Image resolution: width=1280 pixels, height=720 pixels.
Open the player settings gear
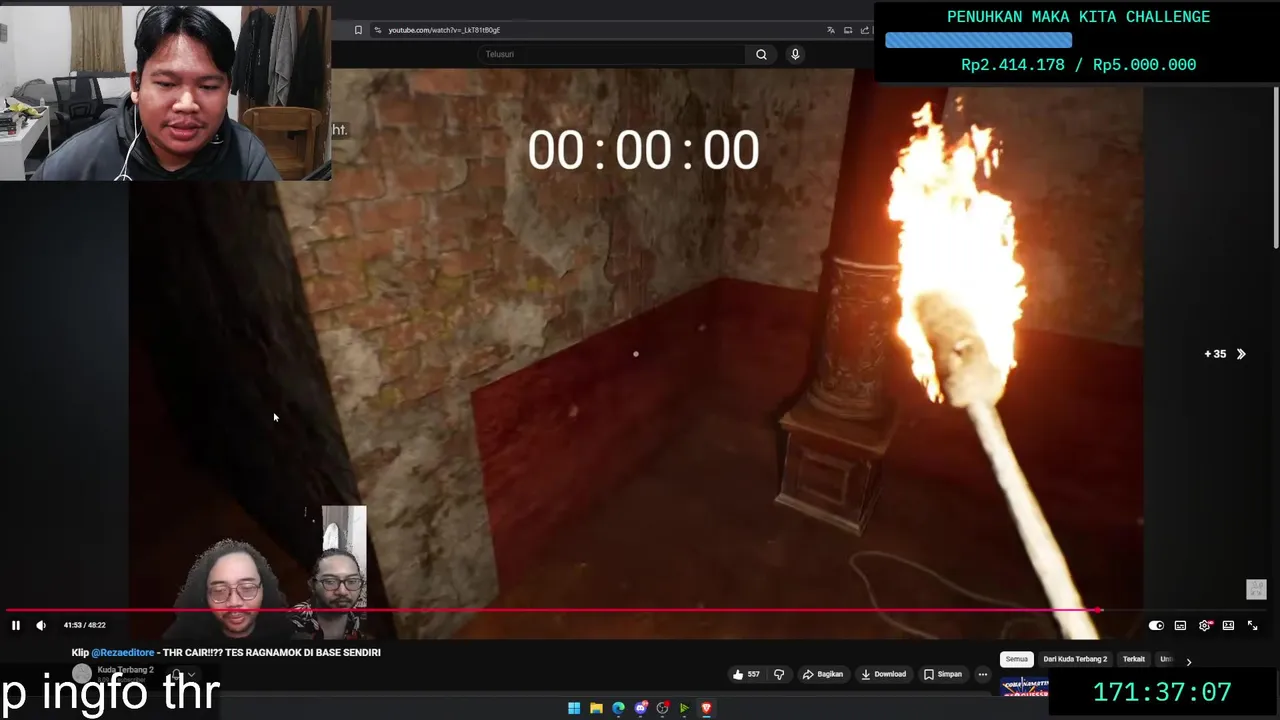[1205, 625]
